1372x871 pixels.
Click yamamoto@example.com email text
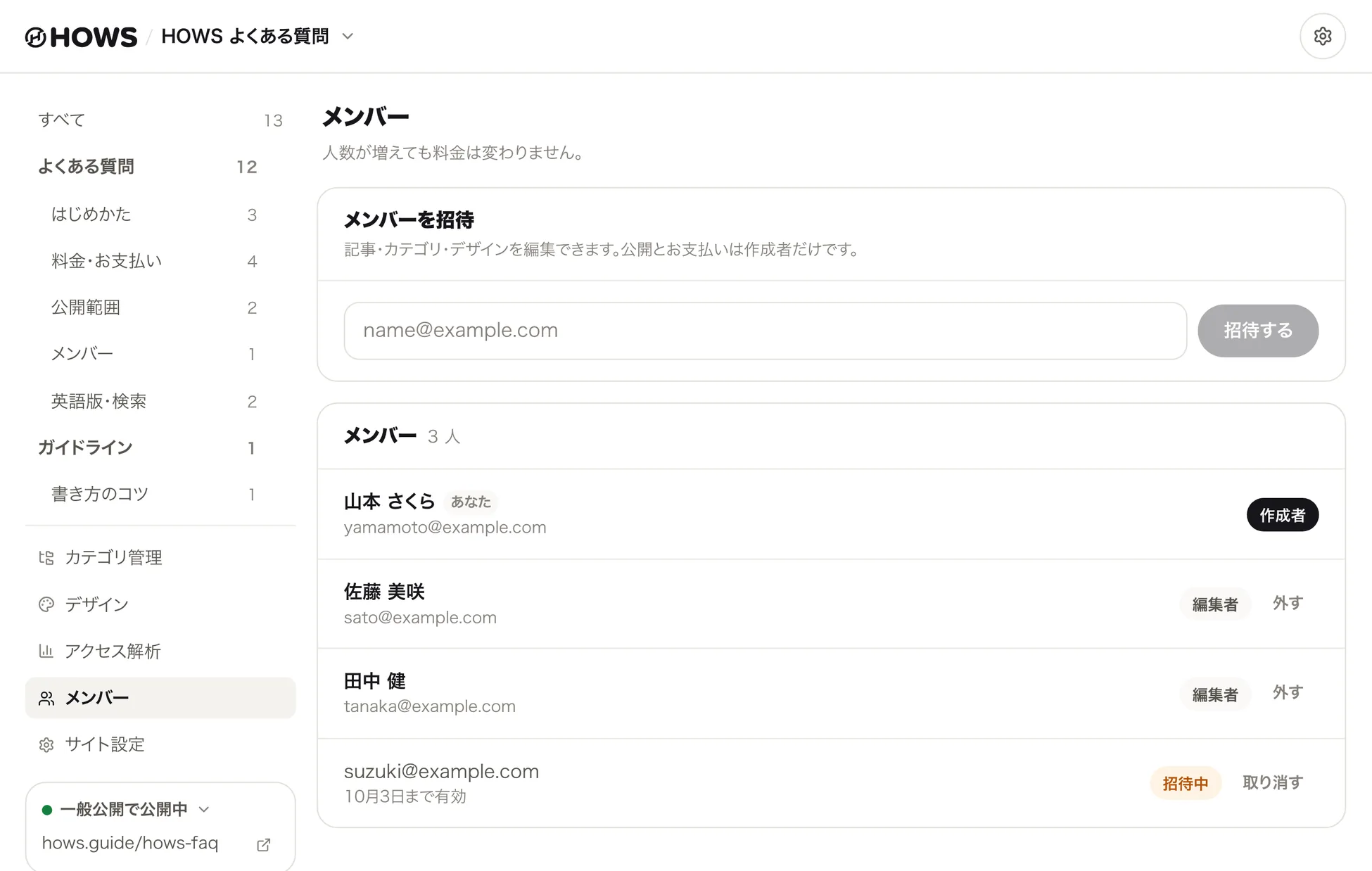[445, 527]
